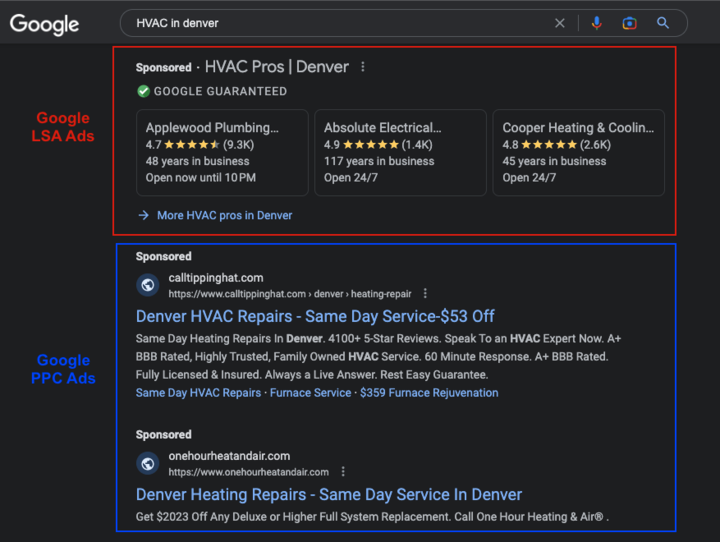Open 'Denver Heating Repairs - Same Day Service In Denver'
The image size is (720, 542).
click(x=329, y=495)
